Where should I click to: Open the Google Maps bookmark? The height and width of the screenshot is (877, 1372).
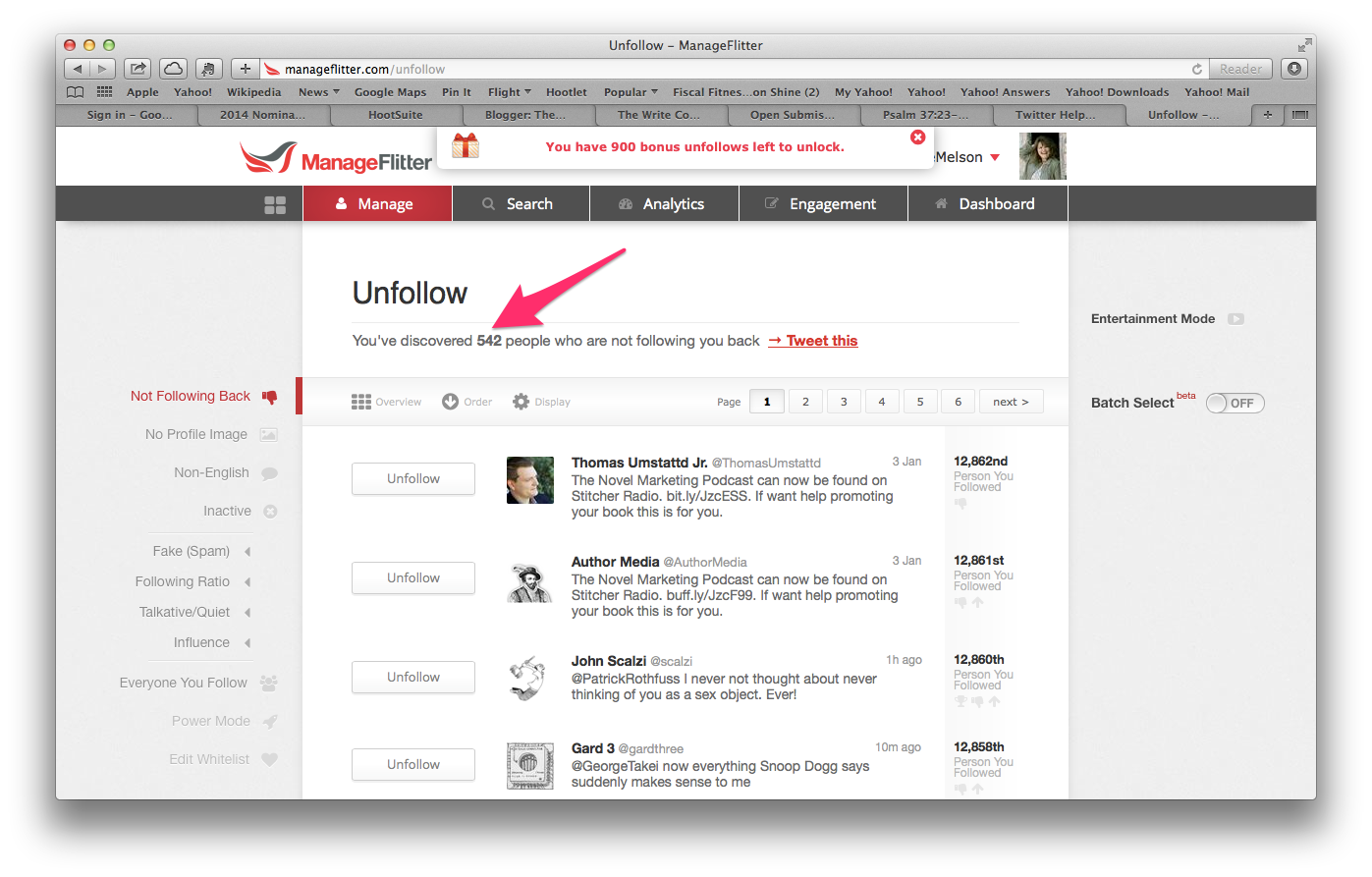pyautogui.click(x=391, y=92)
